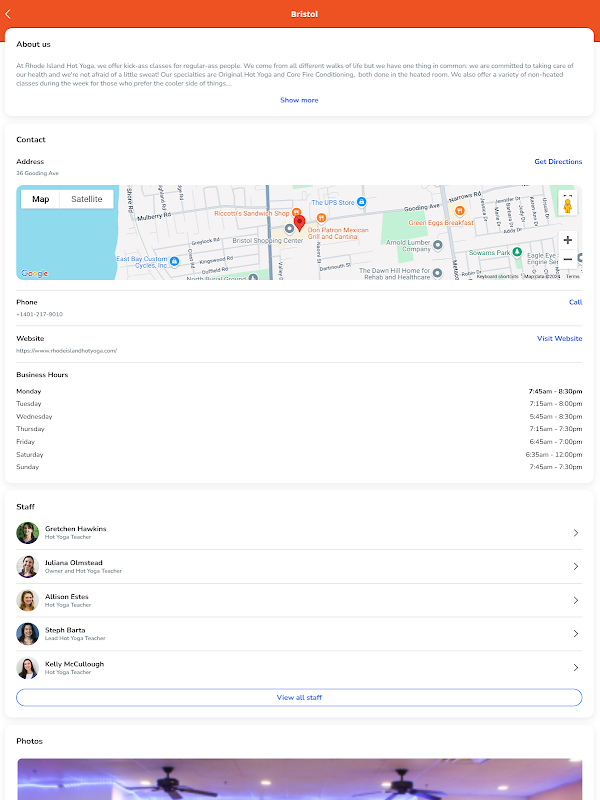This screenshot has width=600, height=800.
Task: Open map Terms link
Action: pos(572,277)
